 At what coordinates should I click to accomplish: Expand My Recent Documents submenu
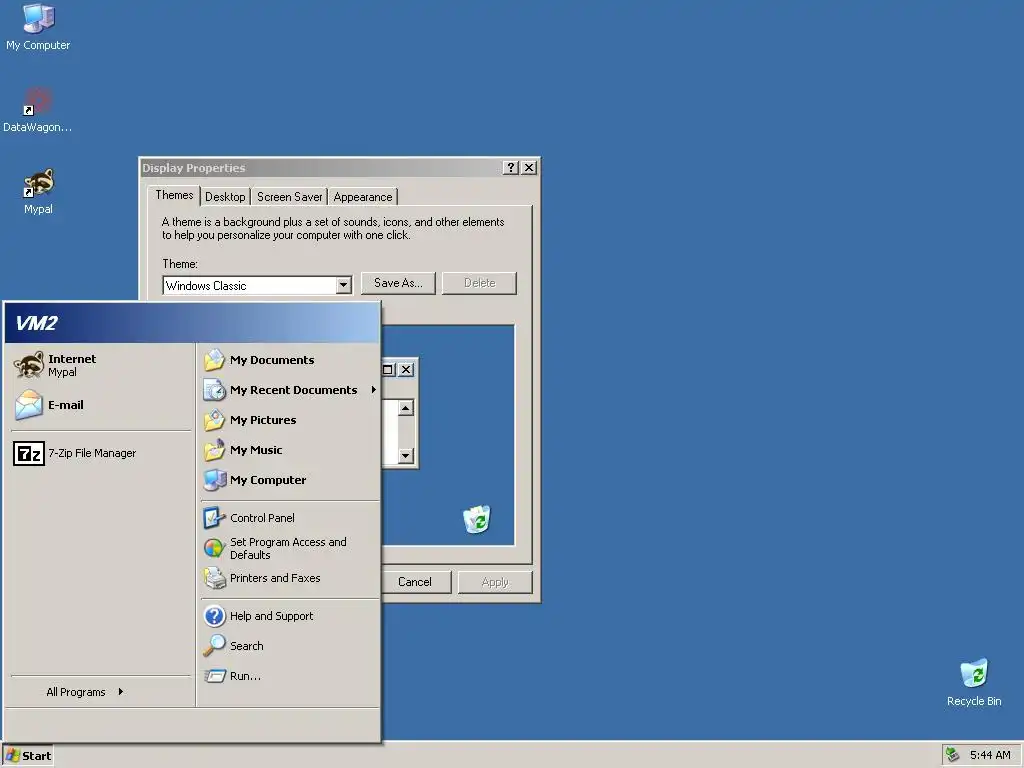[x=290, y=390]
